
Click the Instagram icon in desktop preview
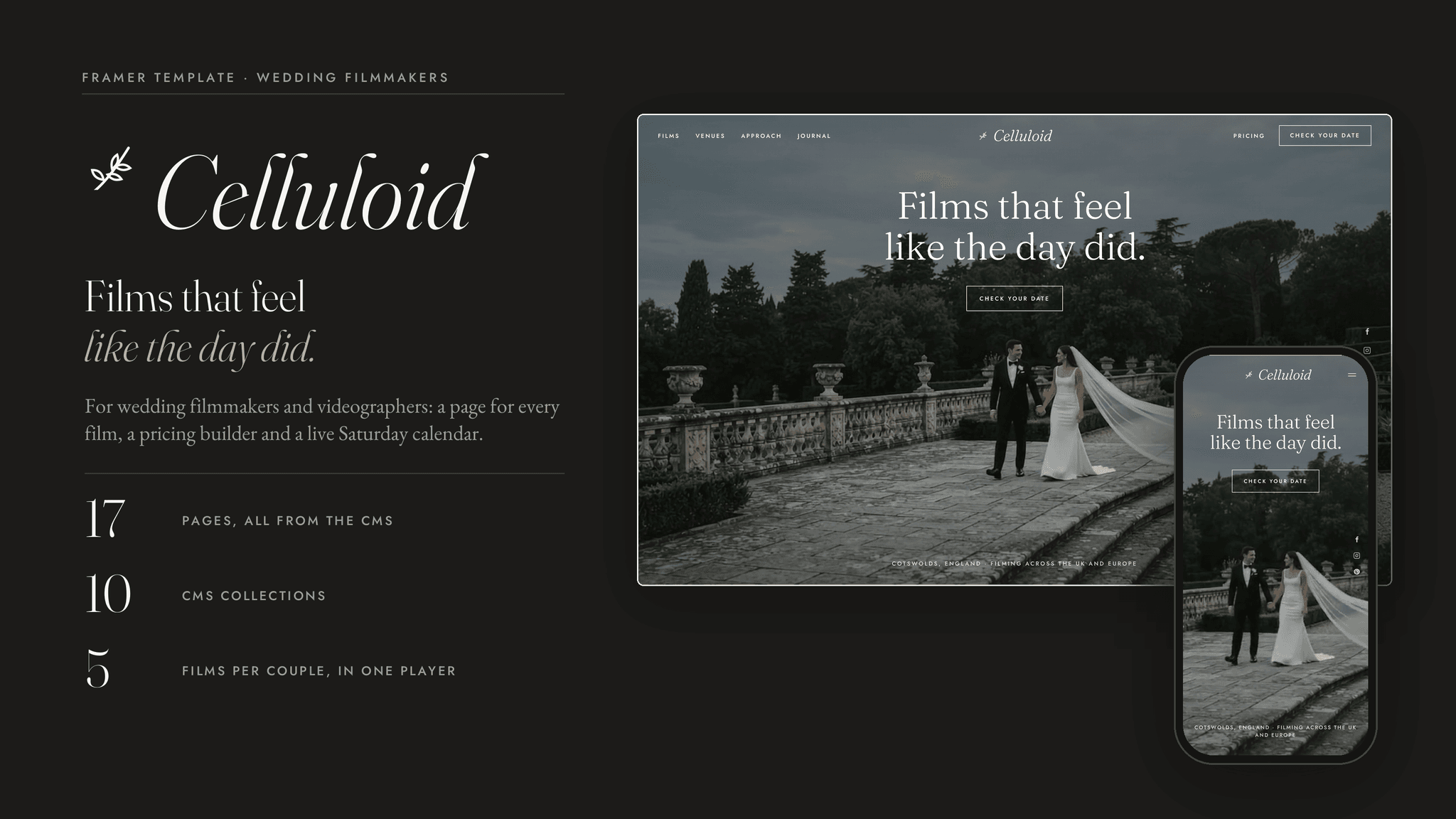[x=1366, y=350]
